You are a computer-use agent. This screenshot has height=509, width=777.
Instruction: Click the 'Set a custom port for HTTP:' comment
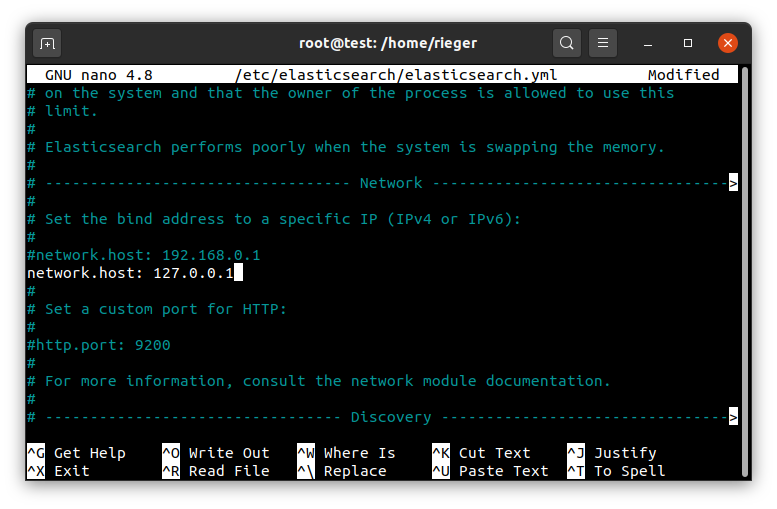coord(157,309)
